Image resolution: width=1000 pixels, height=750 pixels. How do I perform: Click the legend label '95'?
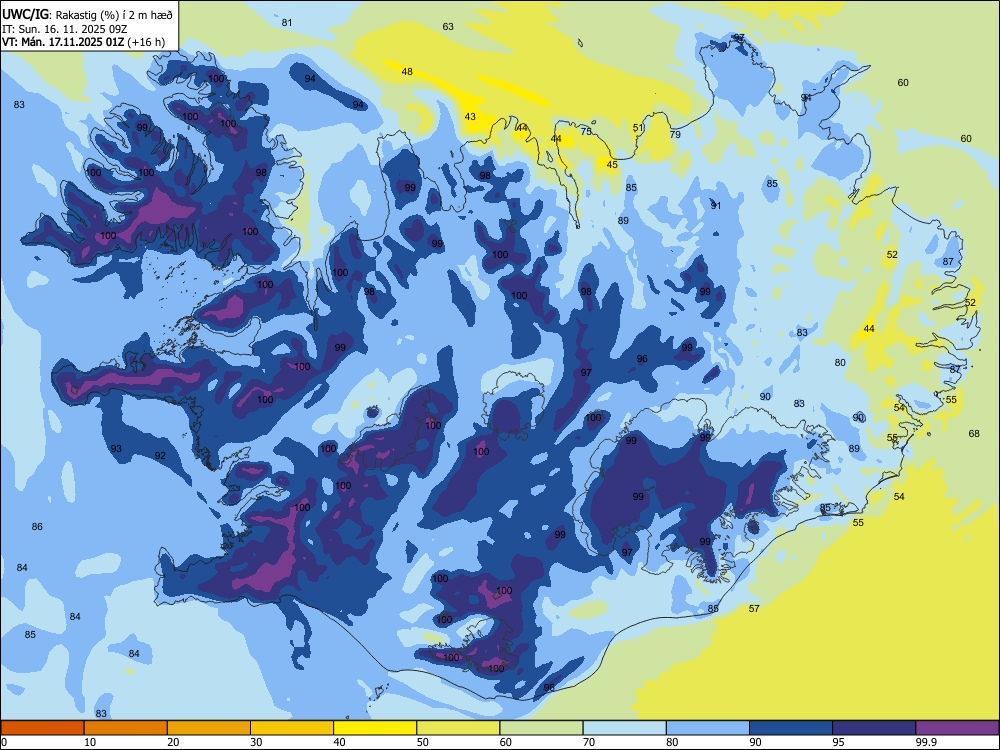click(838, 742)
